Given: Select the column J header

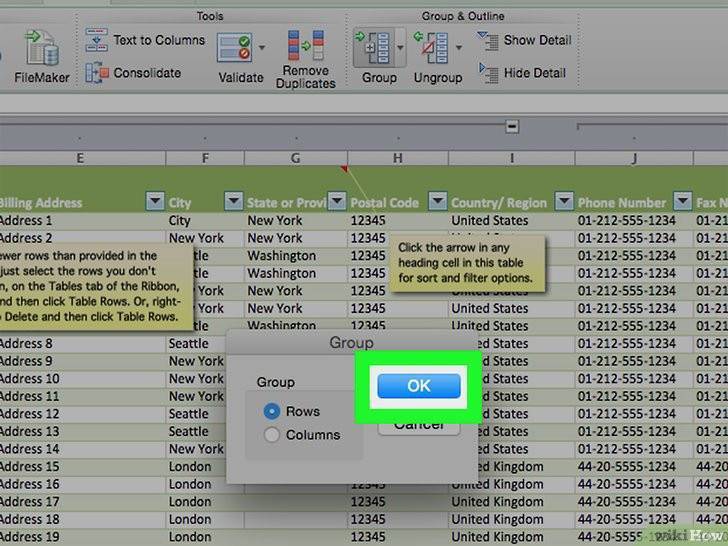Looking at the screenshot, I should [634, 158].
